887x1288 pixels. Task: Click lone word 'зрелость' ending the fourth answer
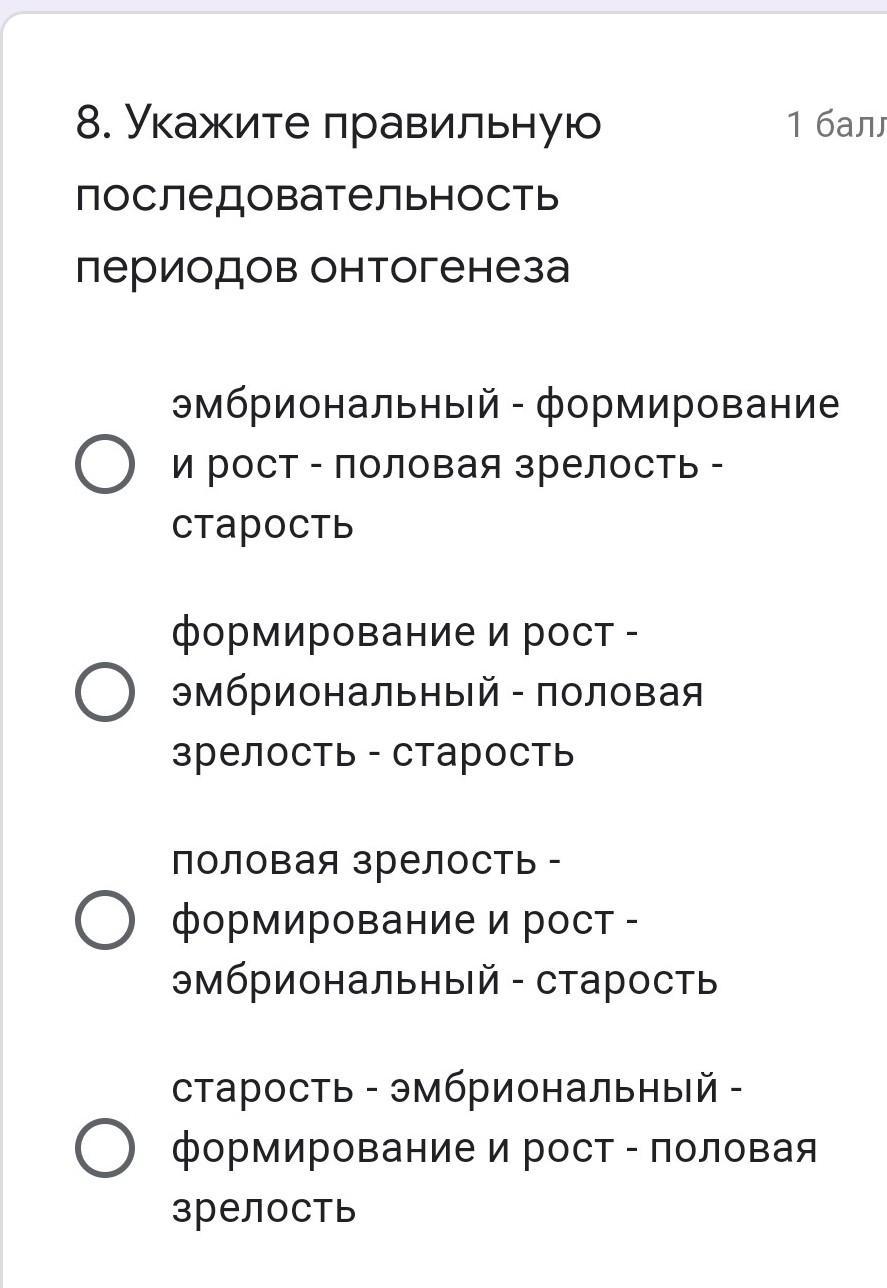[x=263, y=1208]
